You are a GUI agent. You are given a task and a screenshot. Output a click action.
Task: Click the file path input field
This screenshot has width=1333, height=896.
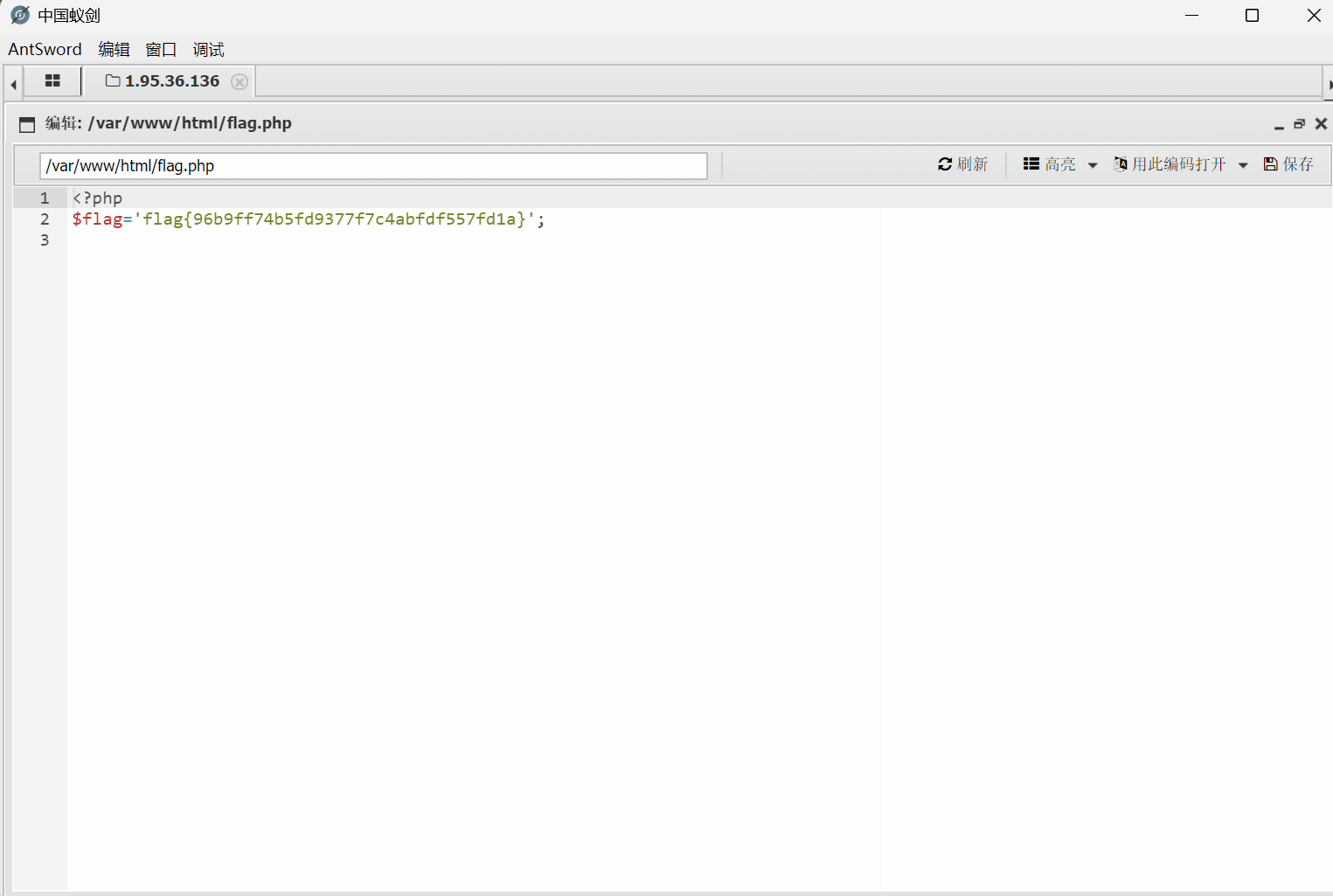coord(373,166)
